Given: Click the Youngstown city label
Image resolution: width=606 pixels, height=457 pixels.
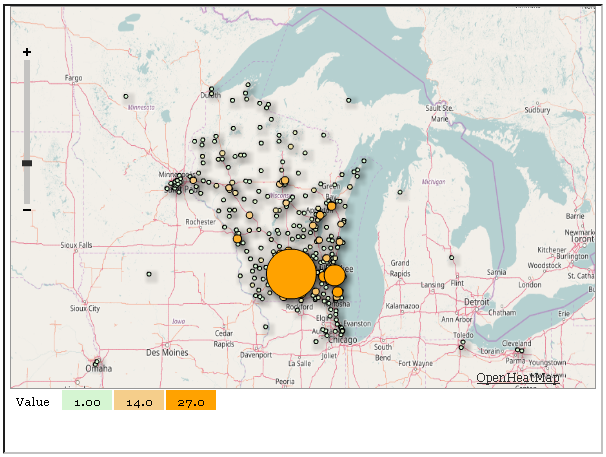Looking at the screenshot, I should (547, 363).
